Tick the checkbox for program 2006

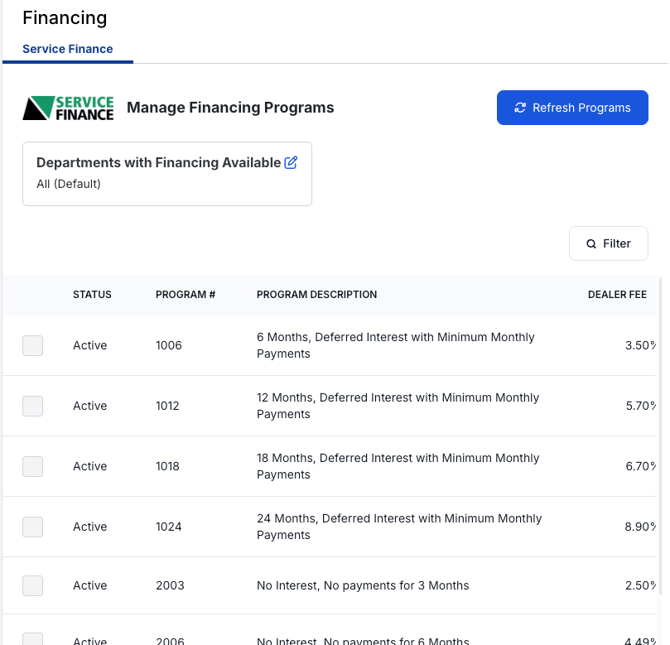32,639
